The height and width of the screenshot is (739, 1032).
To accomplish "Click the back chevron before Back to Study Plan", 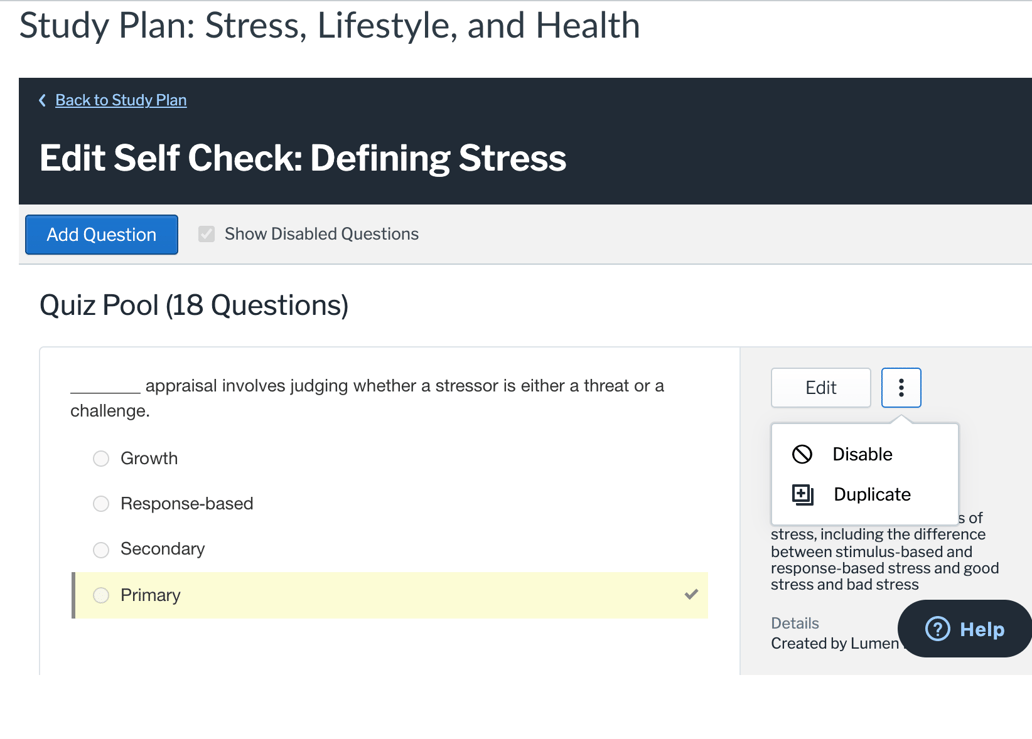I will [41, 100].
